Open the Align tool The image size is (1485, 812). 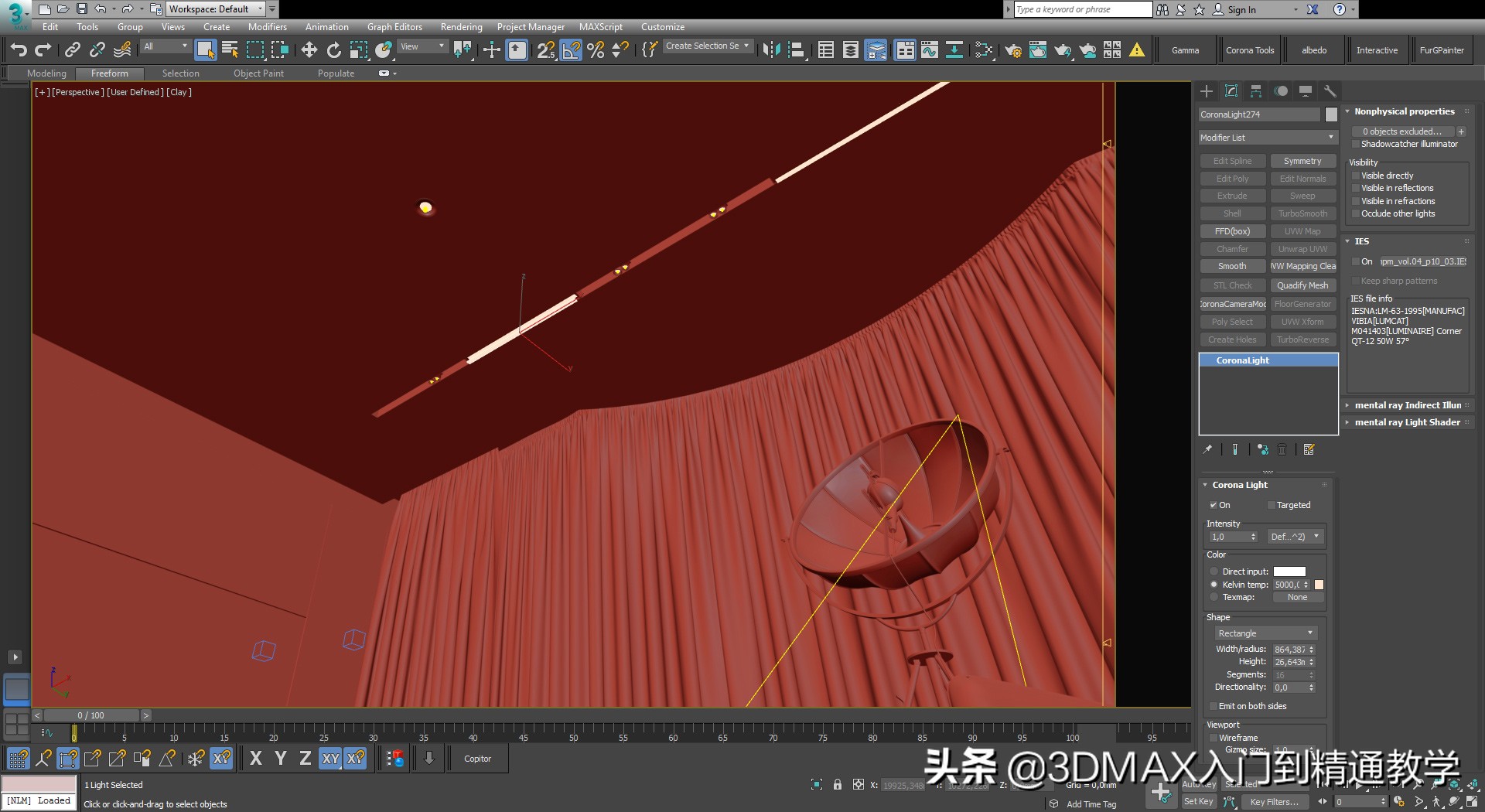click(x=796, y=49)
